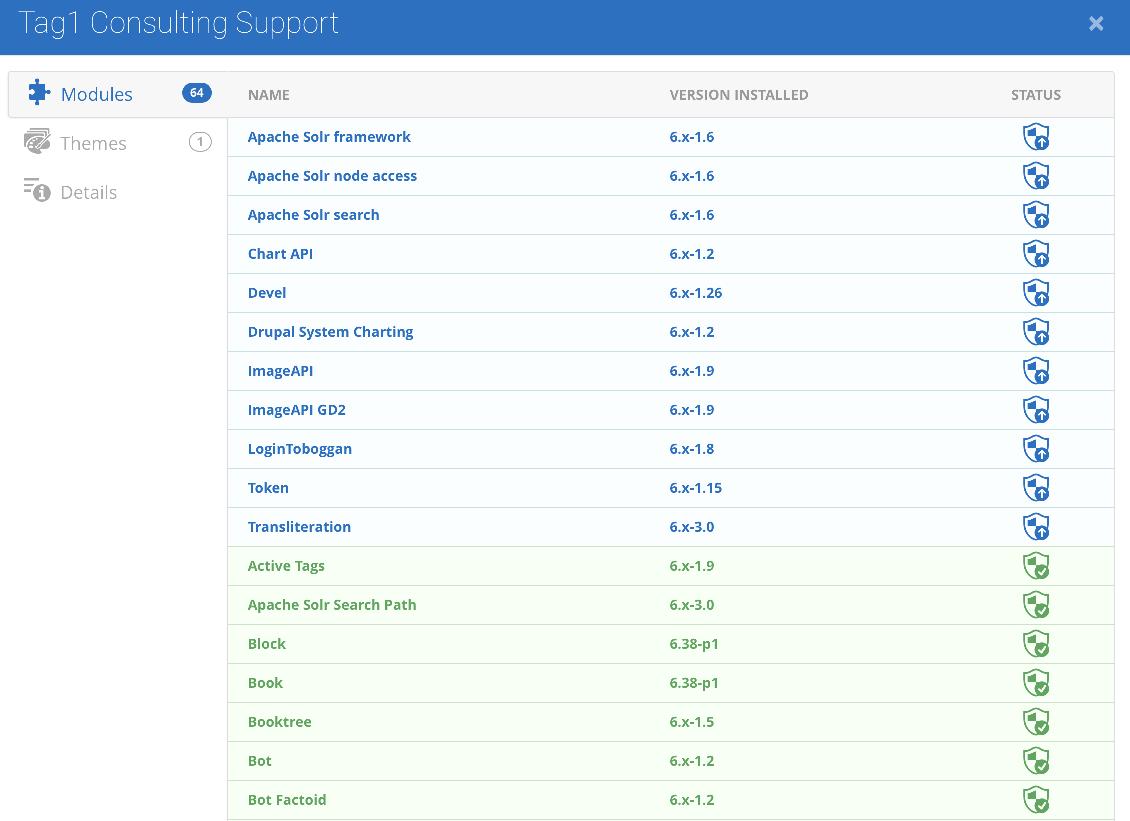Click Token version 6.x-1.15

pos(695,487)
